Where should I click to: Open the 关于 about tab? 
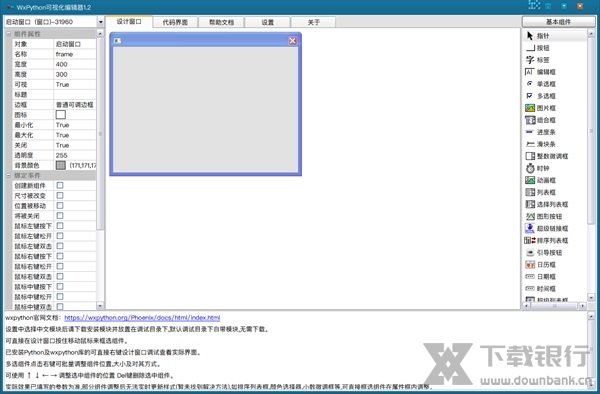[x=313, y=22]
